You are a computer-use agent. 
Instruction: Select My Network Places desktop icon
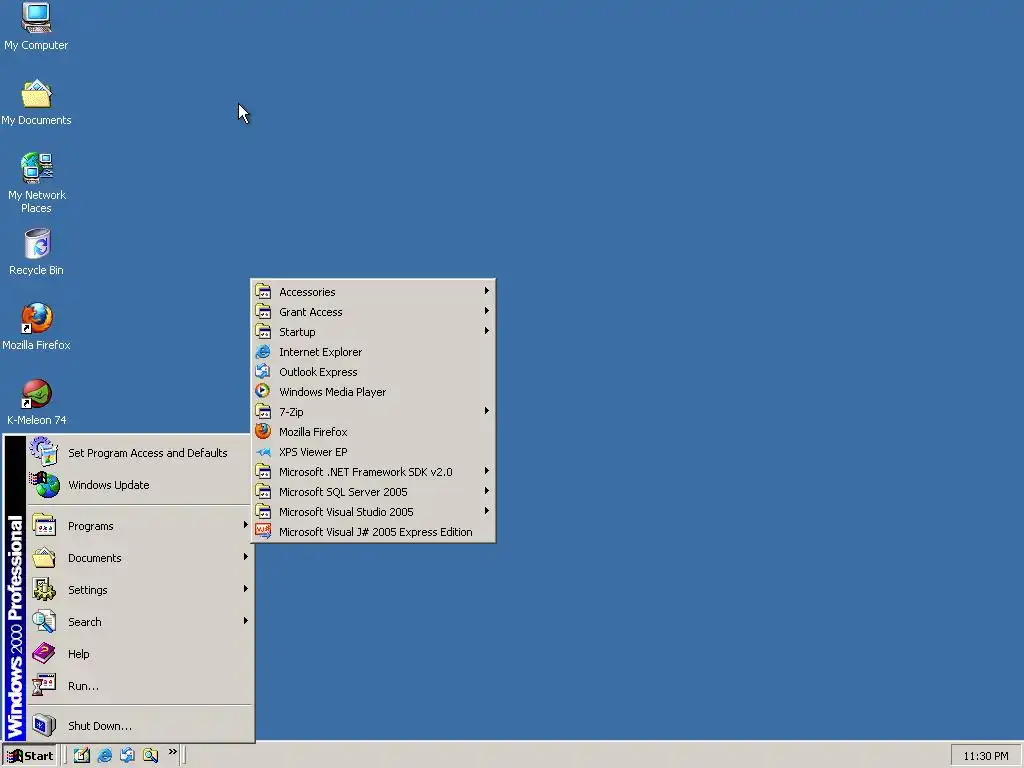[x=36, y=184]
